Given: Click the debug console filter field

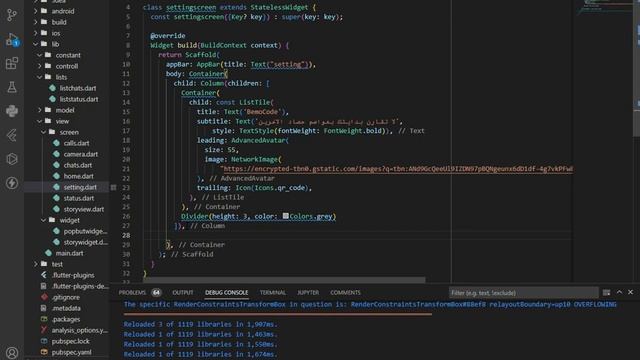Looking at the screenshot, I should tap(524, 293).
